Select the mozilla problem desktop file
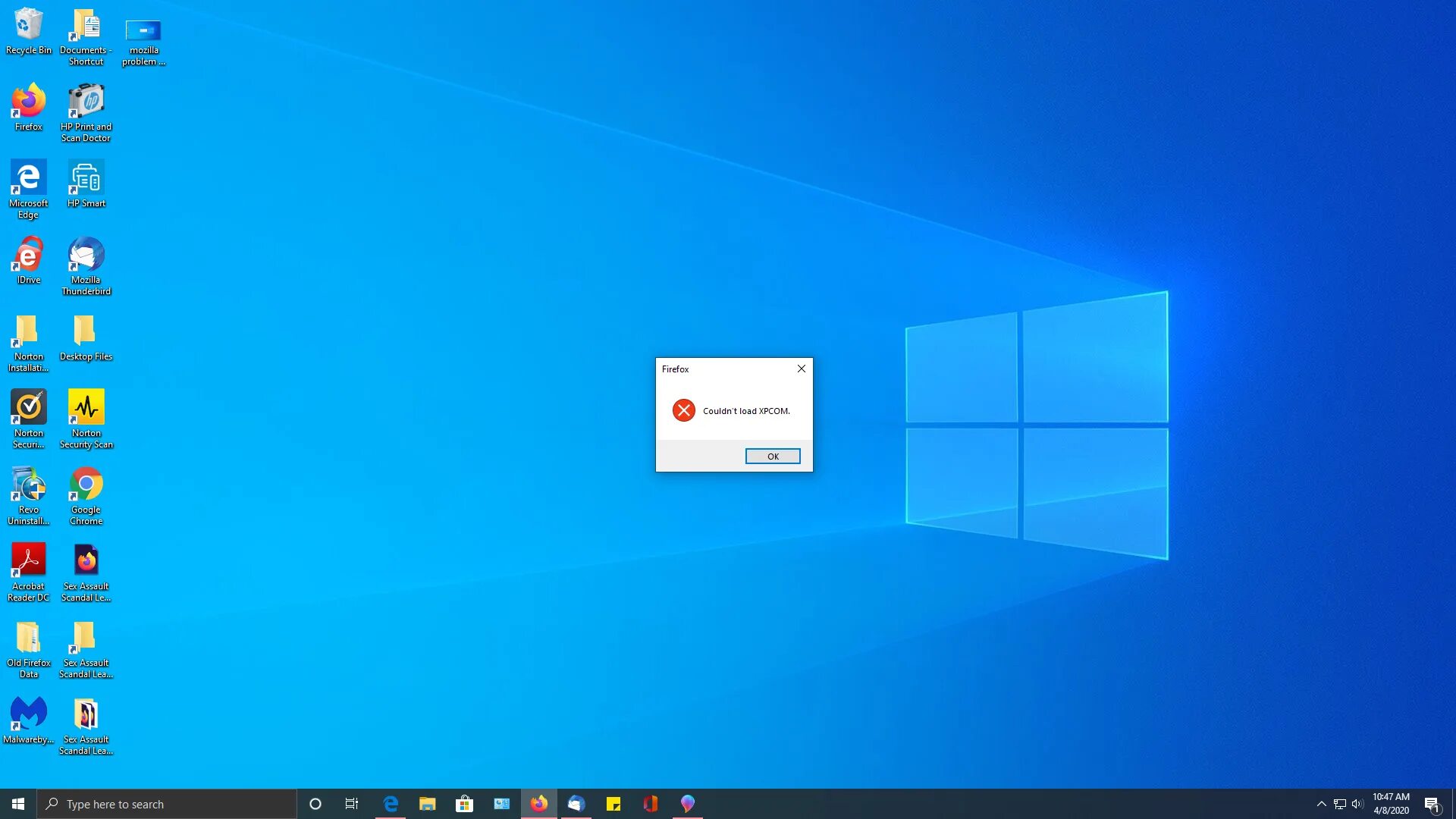 click(x=143, y=42)
